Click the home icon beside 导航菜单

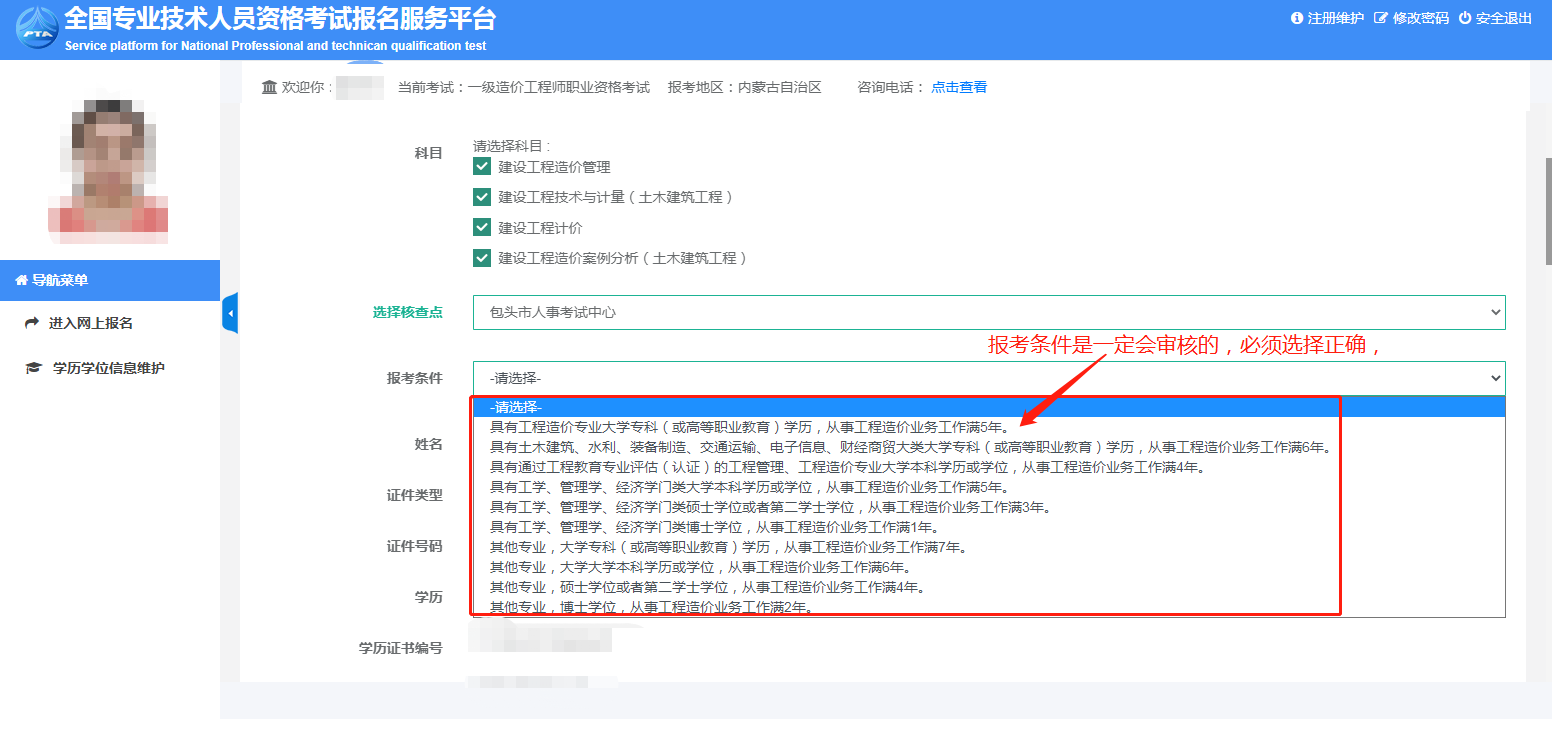pyautogui.click(x=21, y=281)
